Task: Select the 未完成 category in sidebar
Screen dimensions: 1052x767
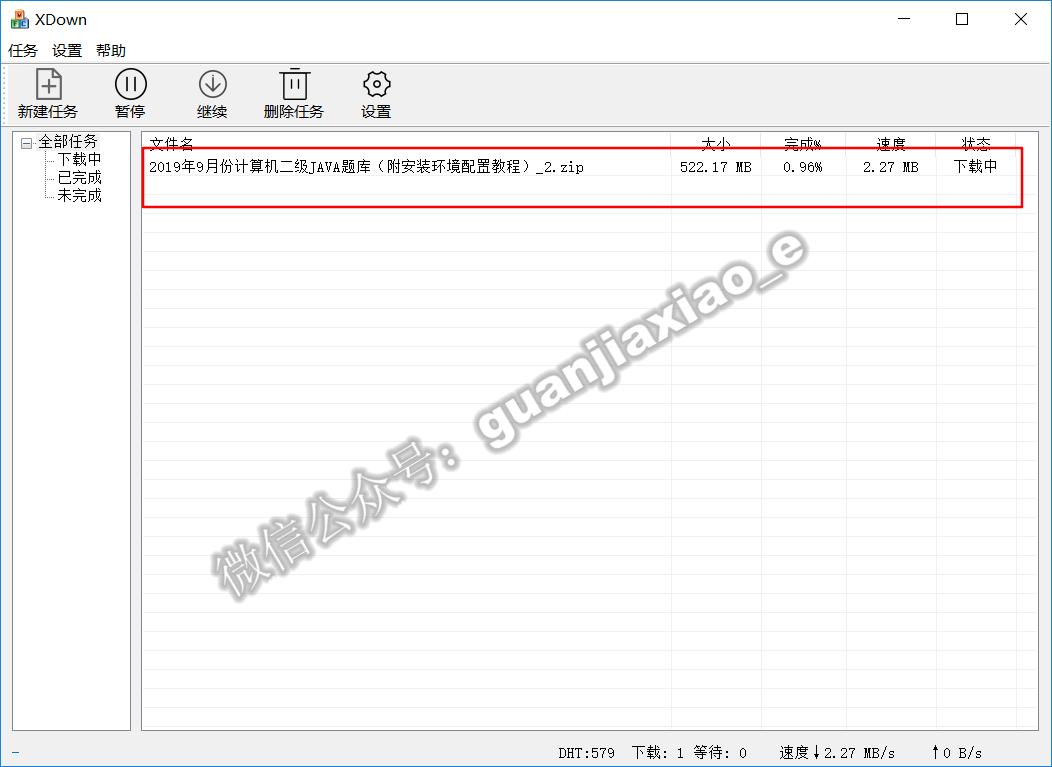Action: (78, 194)
